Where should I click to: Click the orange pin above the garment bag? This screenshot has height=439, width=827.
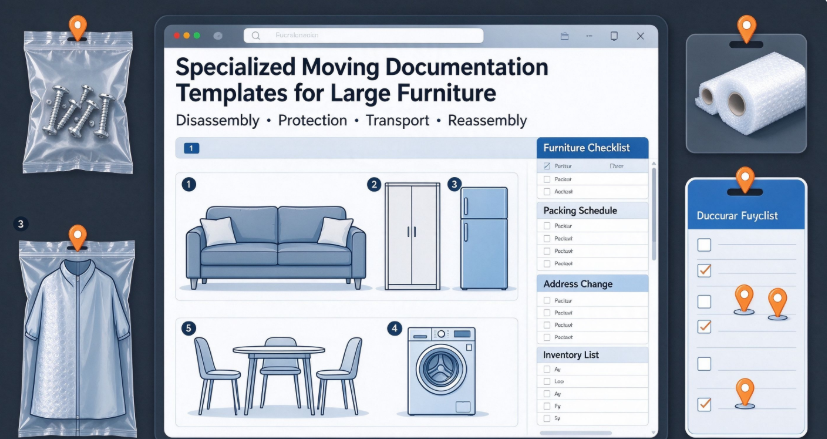(x=78, y=237)
